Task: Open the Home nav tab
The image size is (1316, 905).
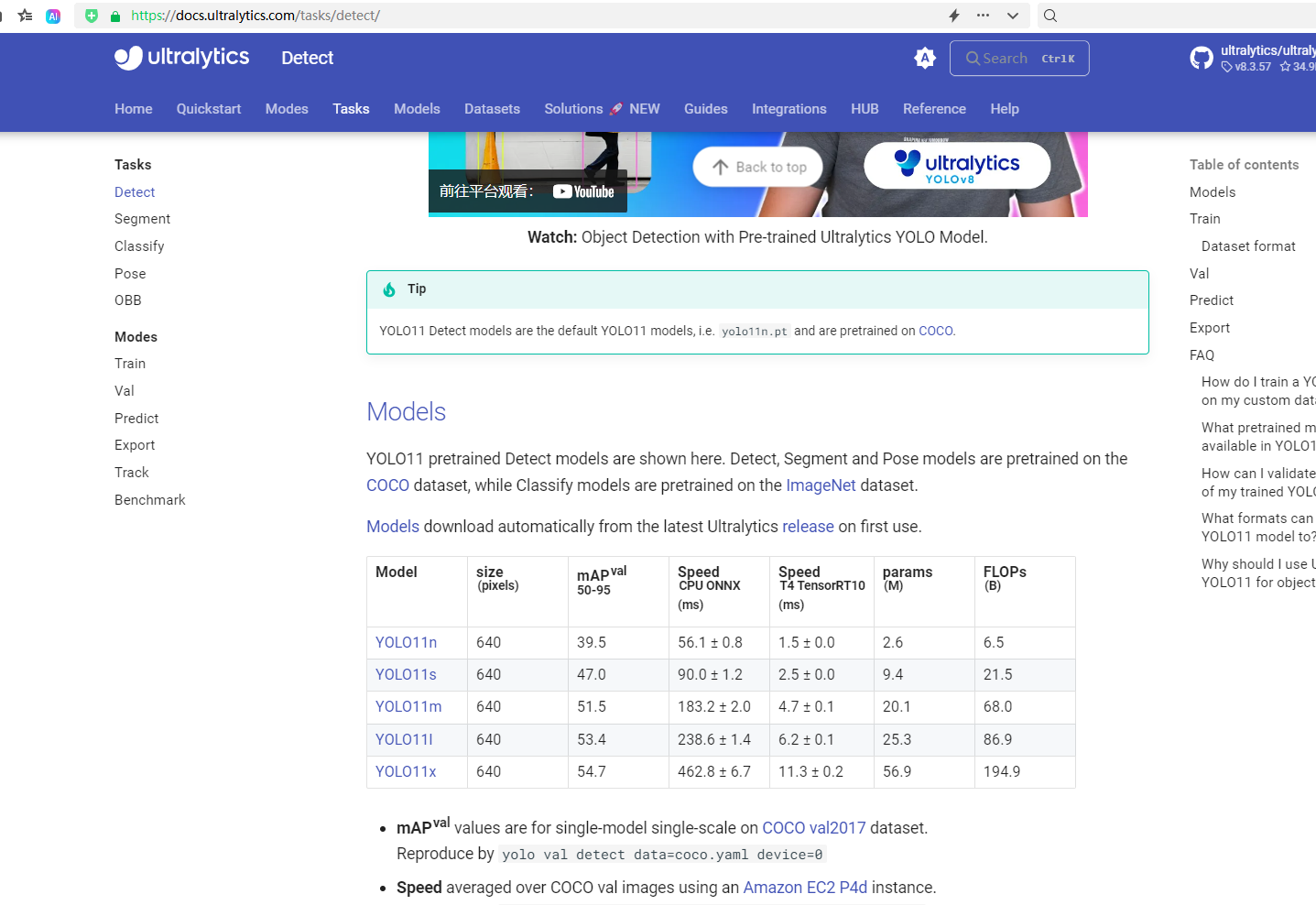Action: point(134,109)
